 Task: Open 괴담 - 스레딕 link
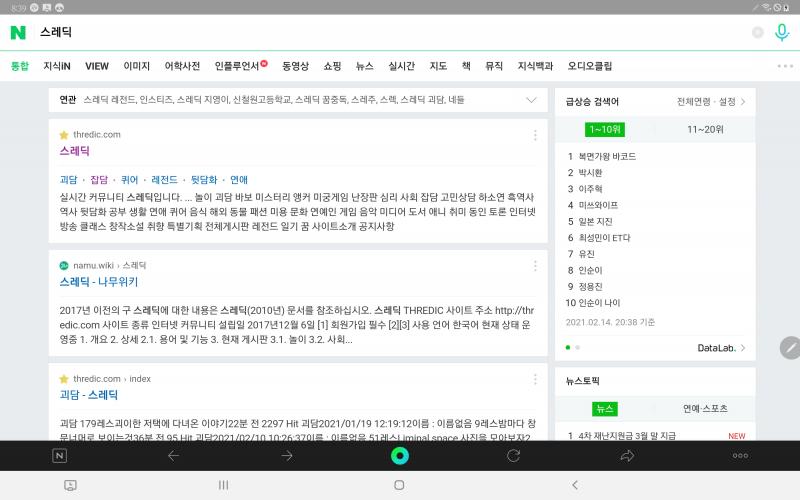(89, 395)
